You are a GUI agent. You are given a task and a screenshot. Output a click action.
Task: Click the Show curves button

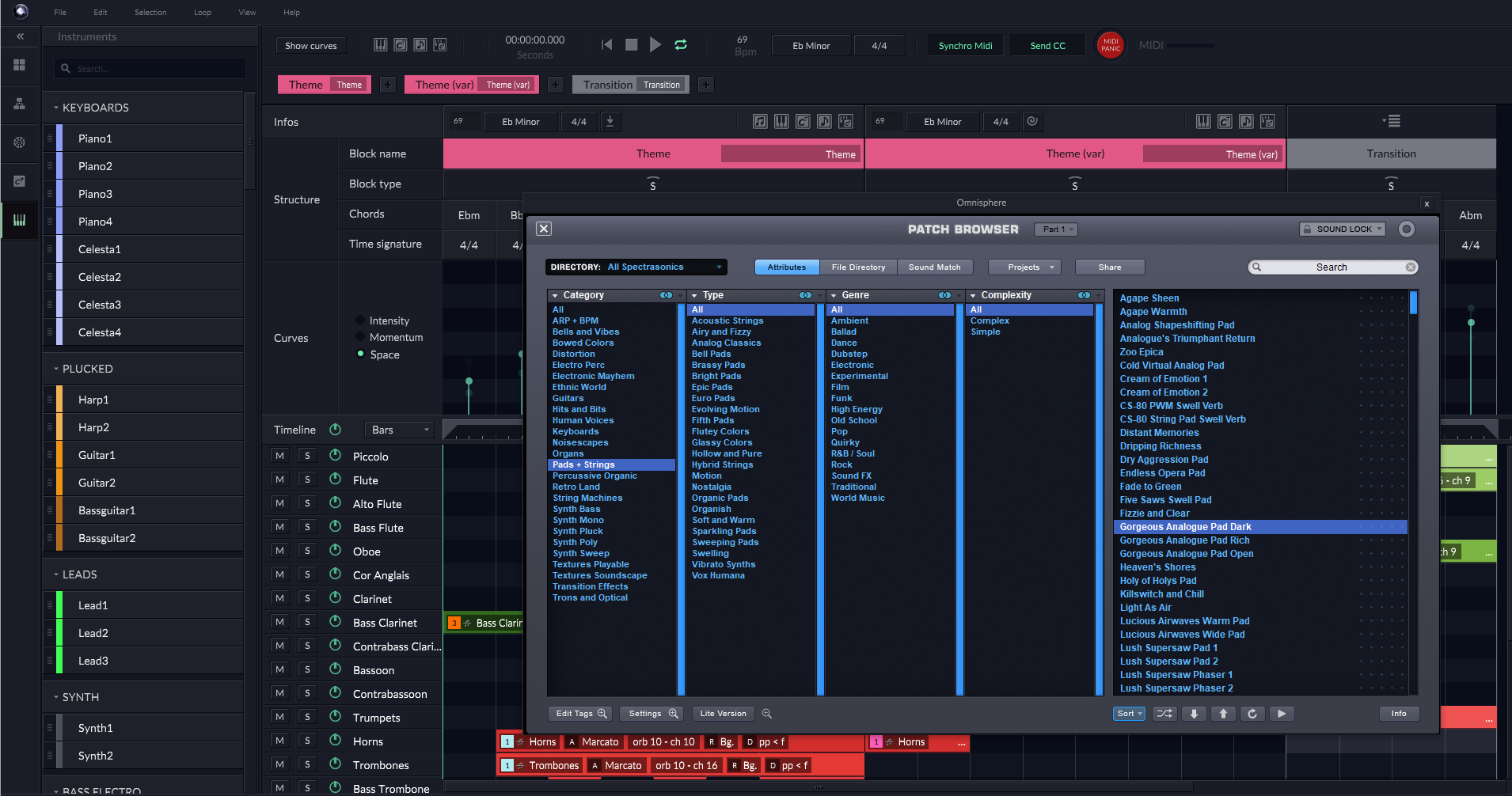310,46
